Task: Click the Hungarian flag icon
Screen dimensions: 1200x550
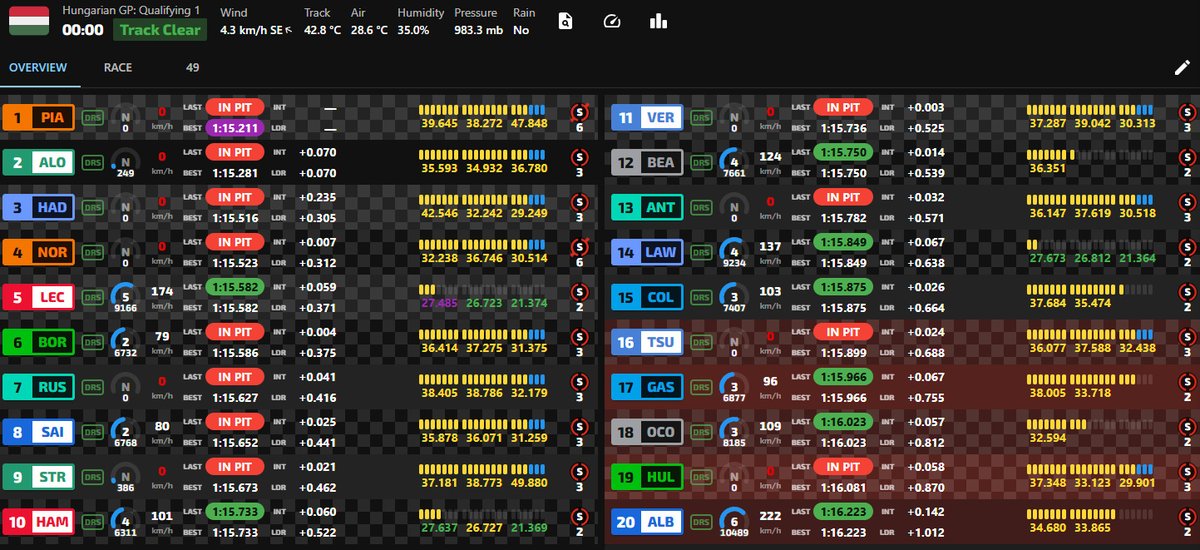Action: [x=27, y=21]
